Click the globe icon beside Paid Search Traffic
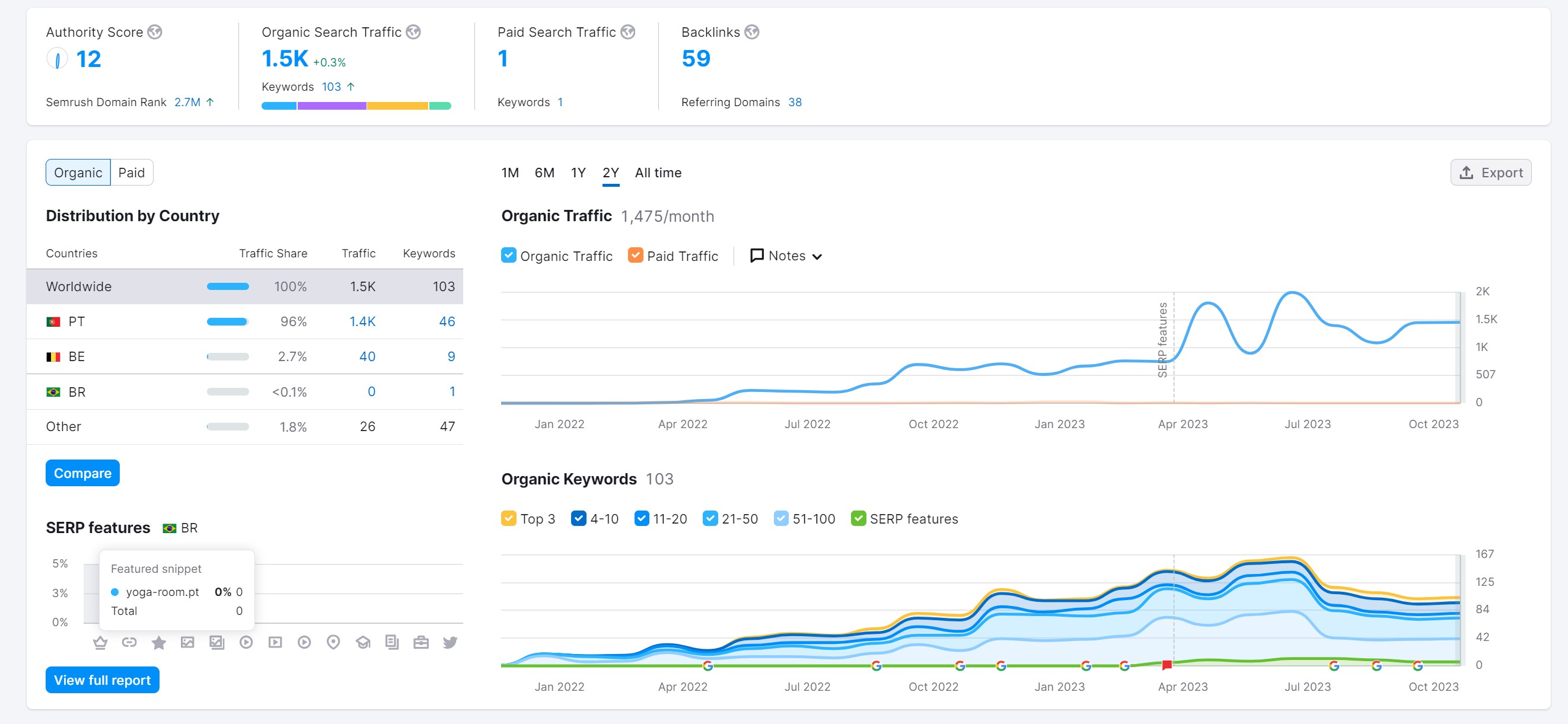 tap(628, 31)
